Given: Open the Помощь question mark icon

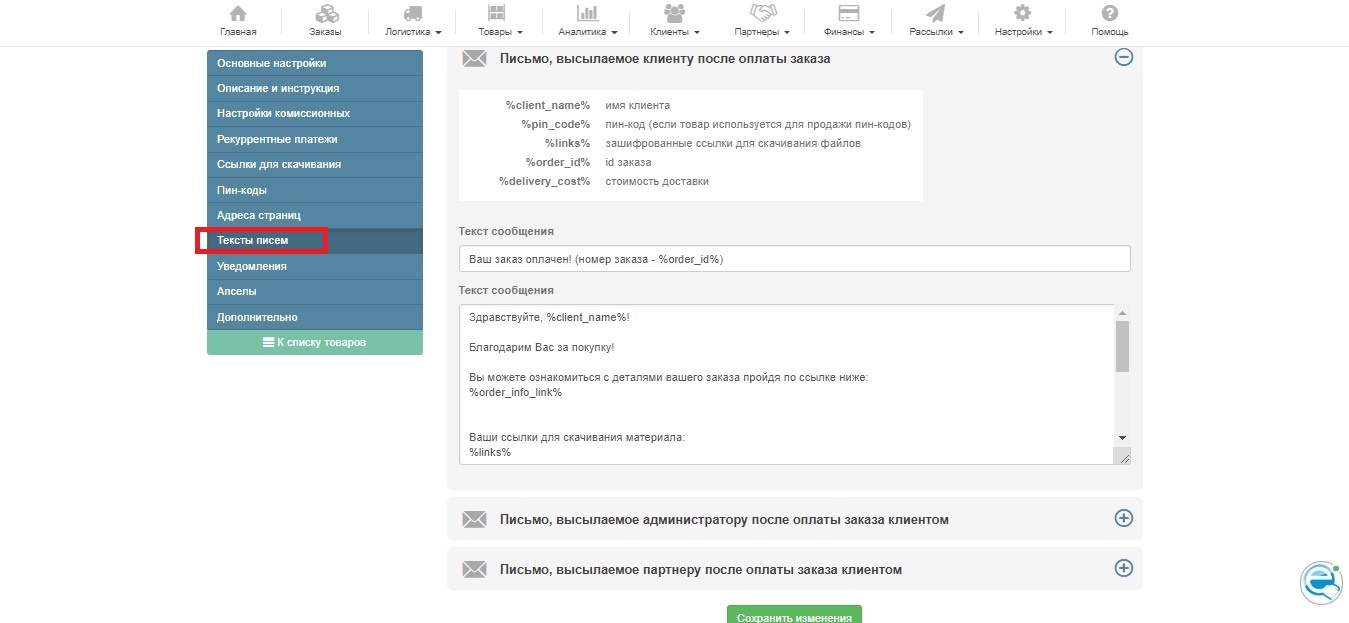Looking at the screenshot, I should point(1109,14).
